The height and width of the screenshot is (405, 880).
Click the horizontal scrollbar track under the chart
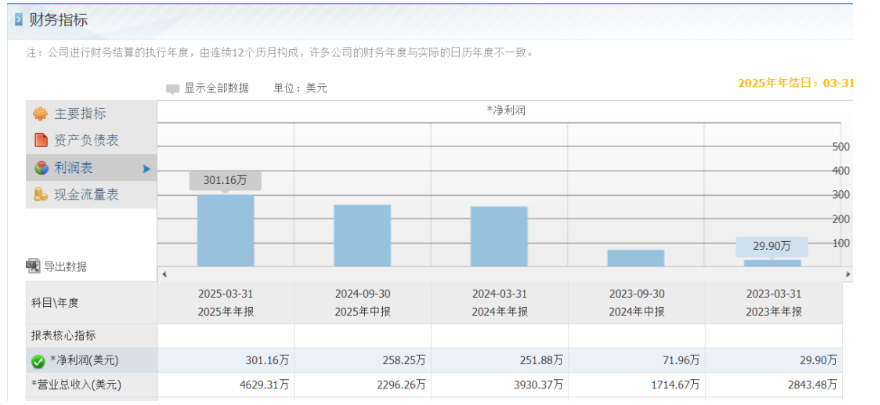point(500,274)
